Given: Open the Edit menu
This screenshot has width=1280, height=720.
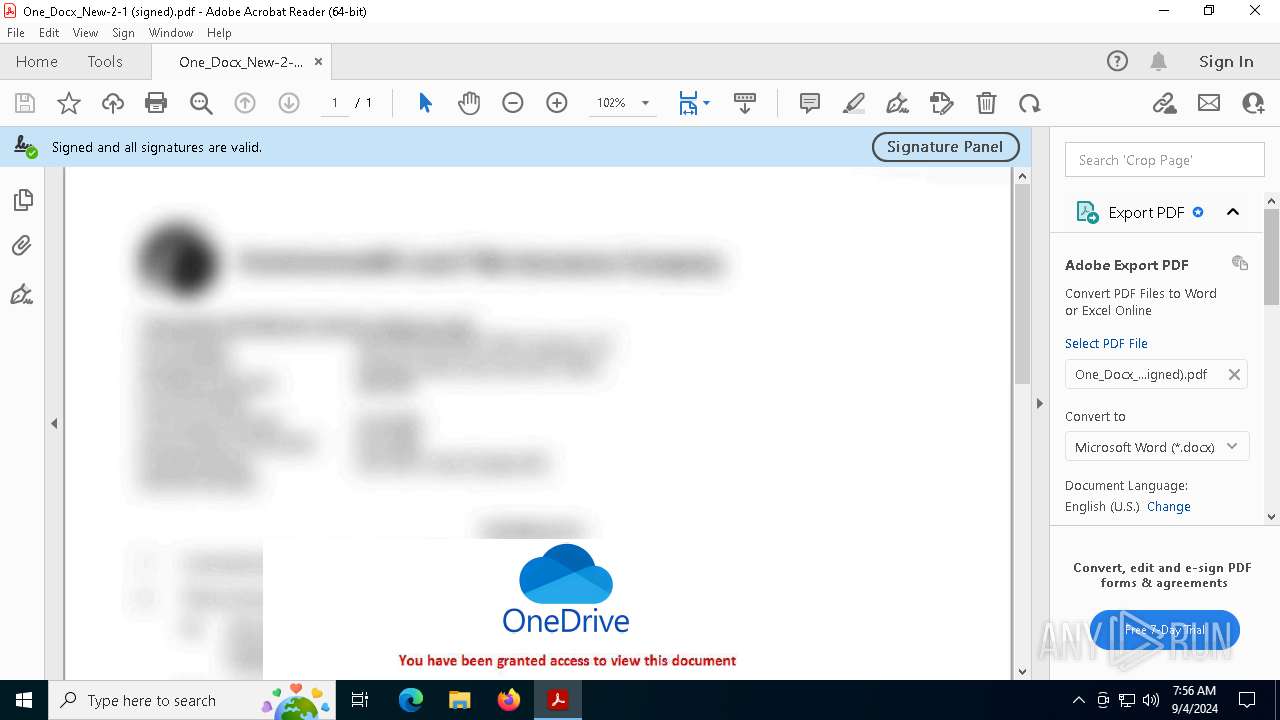Looking at the screenshot, I should click(49, 33).
